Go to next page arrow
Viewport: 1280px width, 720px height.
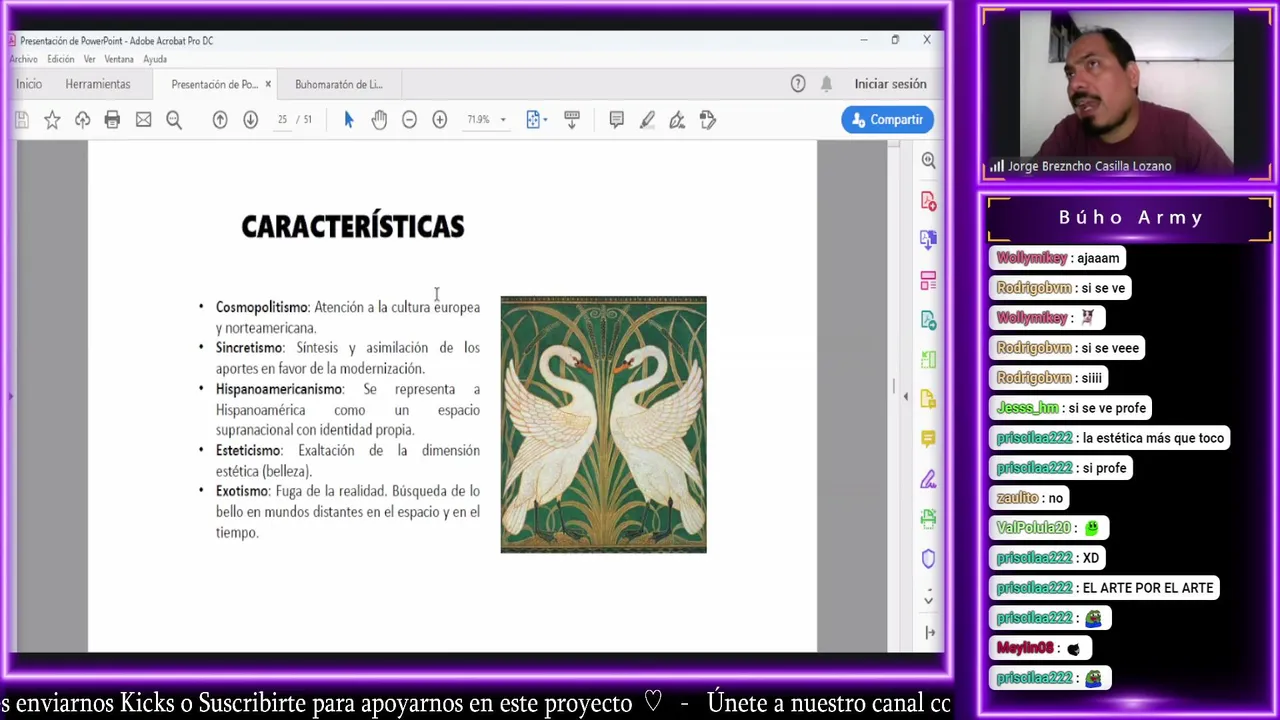(x=250, y=120)
